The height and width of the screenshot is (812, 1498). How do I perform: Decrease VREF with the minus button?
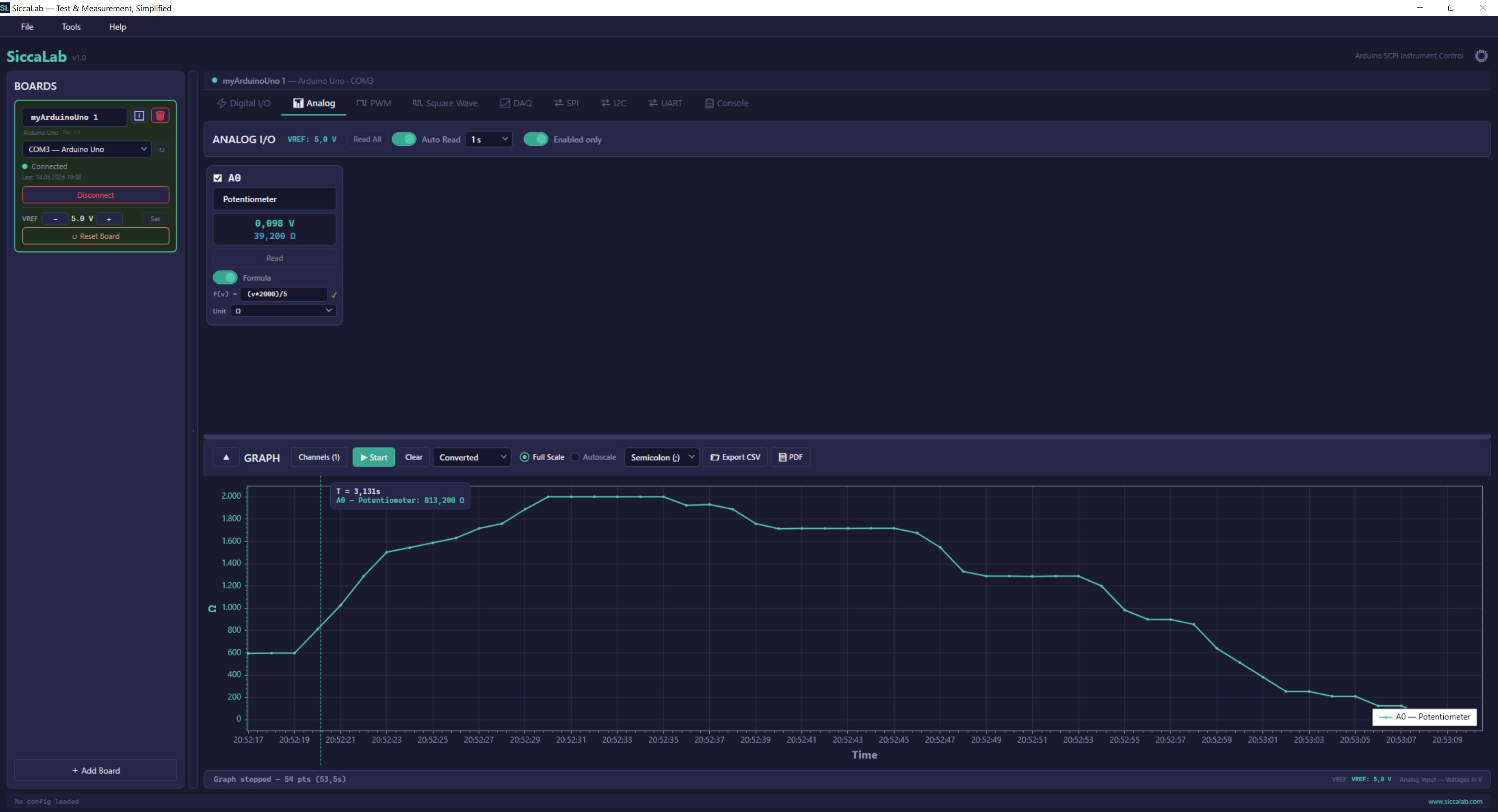click(x=55, y=219)
